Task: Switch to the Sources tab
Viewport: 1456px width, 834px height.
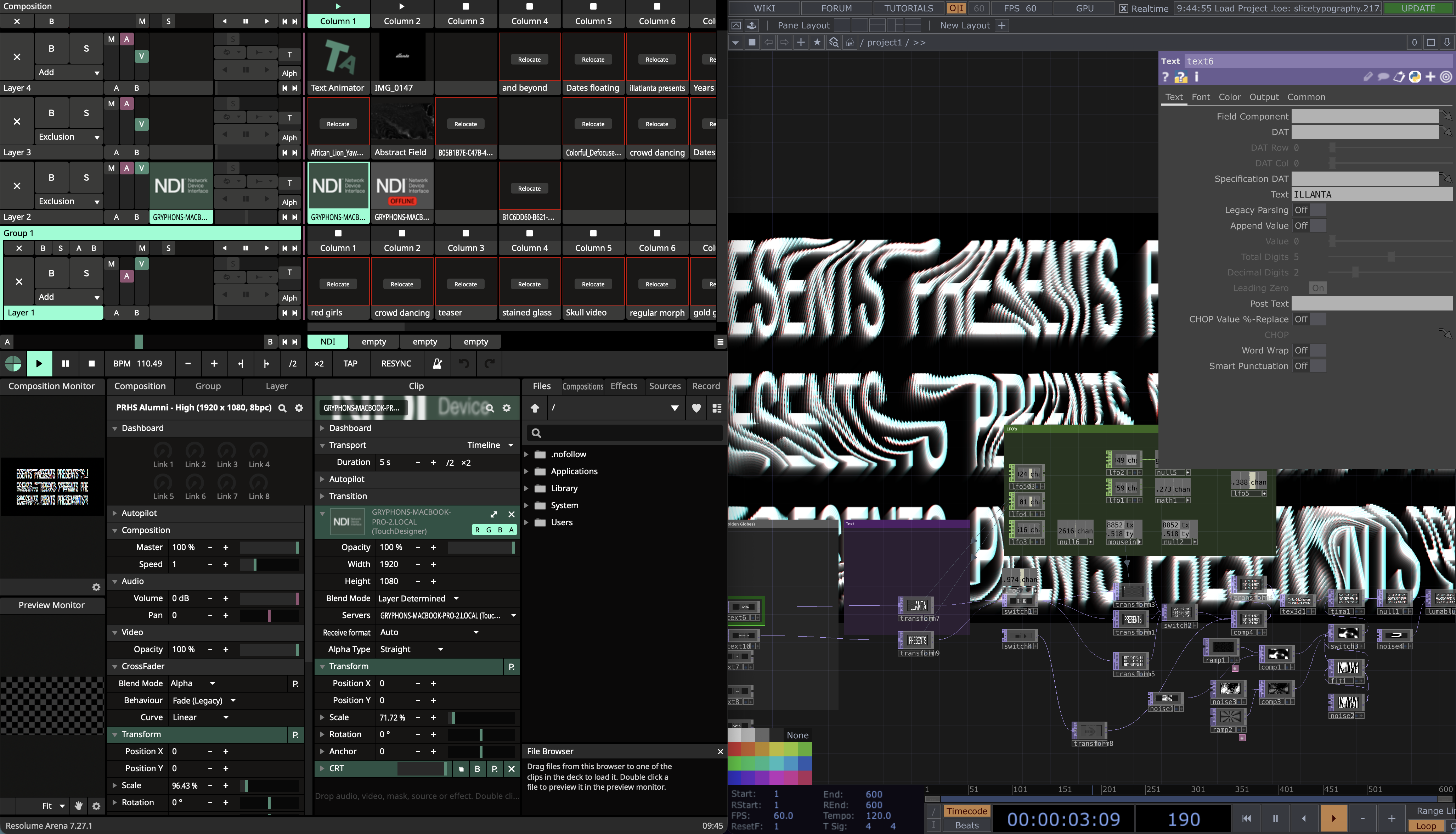Action: coord(665,386)
